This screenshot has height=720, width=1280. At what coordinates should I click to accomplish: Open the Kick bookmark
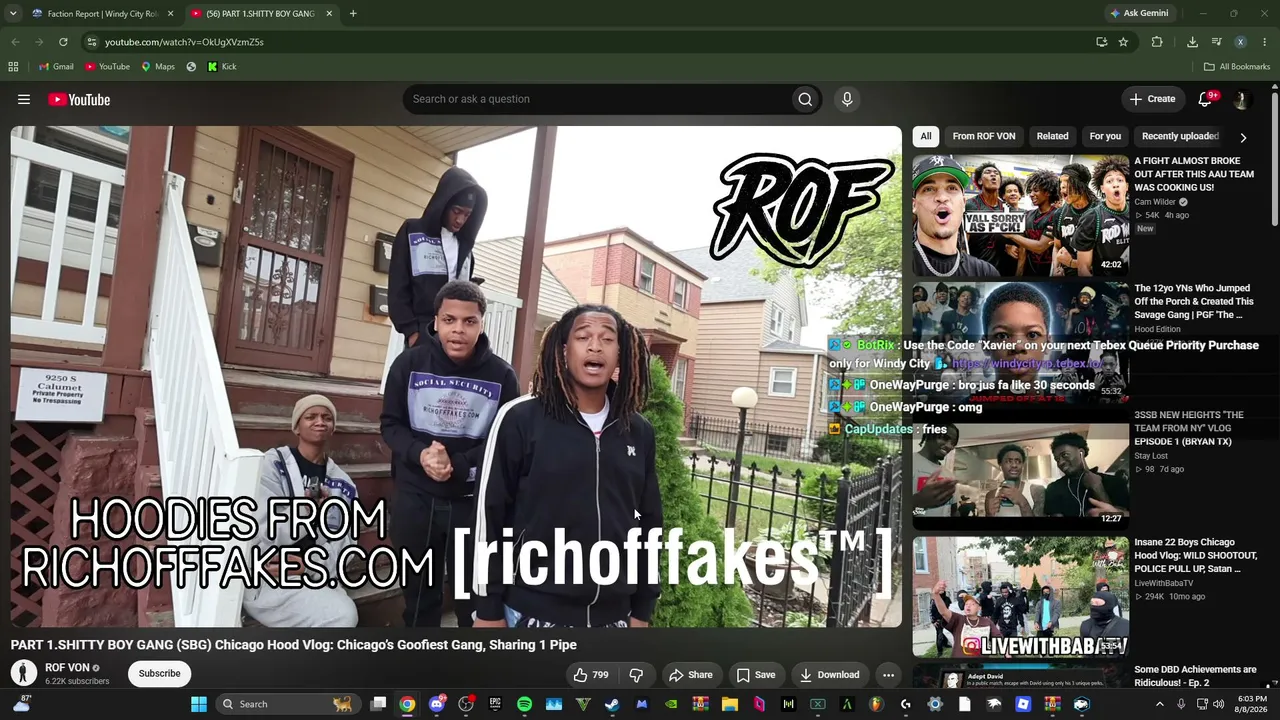(x=221, y=67)
